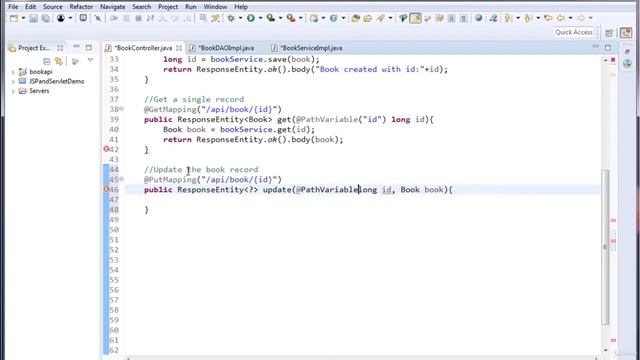The width and height of the screenshot is (640, 360).
Task: Open the Project menu
Action: tap(168, 7)
